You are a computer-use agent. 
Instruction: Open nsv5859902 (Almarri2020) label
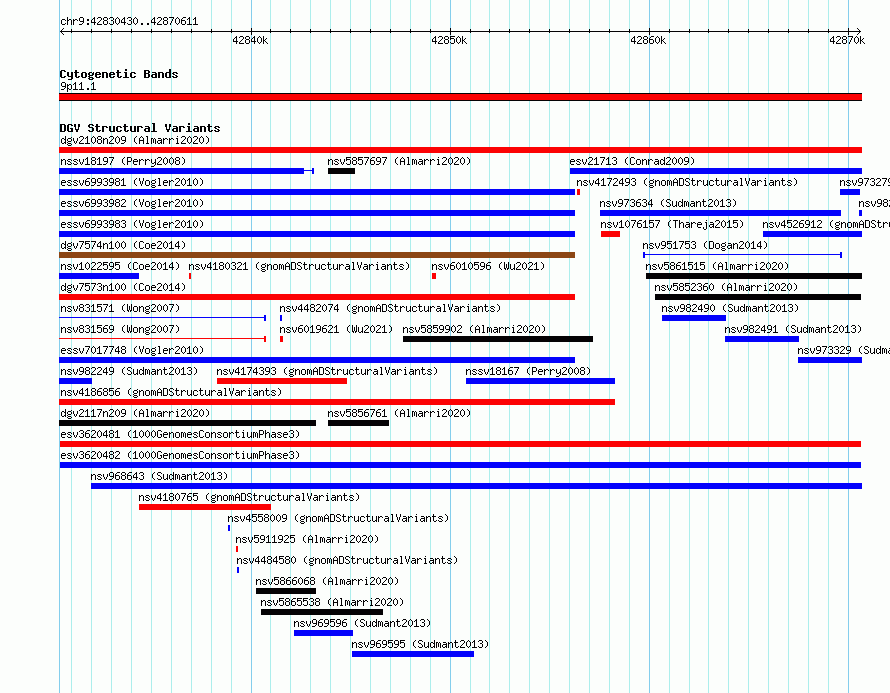[474, 329]
